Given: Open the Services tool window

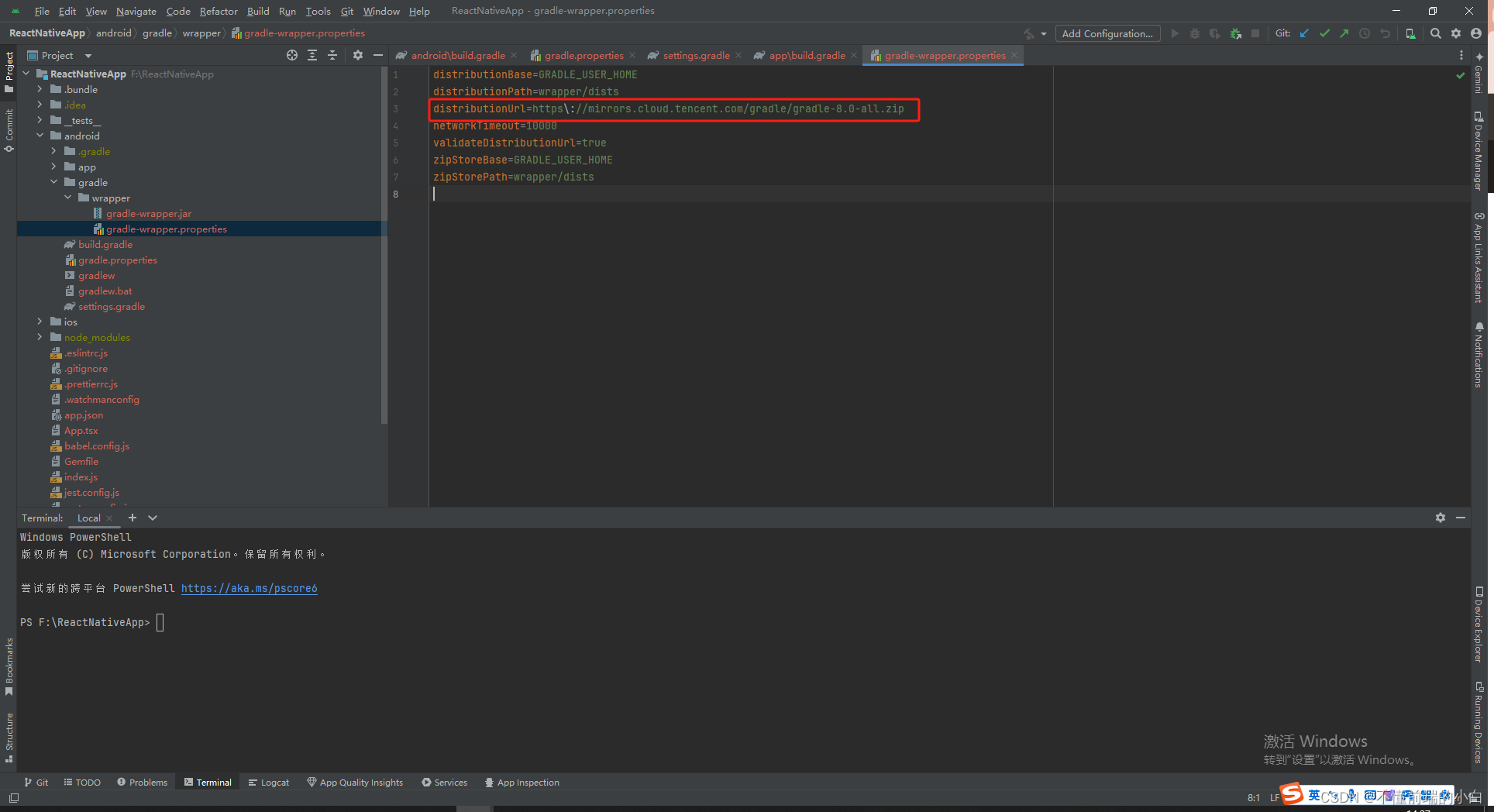Looking at the screenshot, I should click(x=445, y=783).
